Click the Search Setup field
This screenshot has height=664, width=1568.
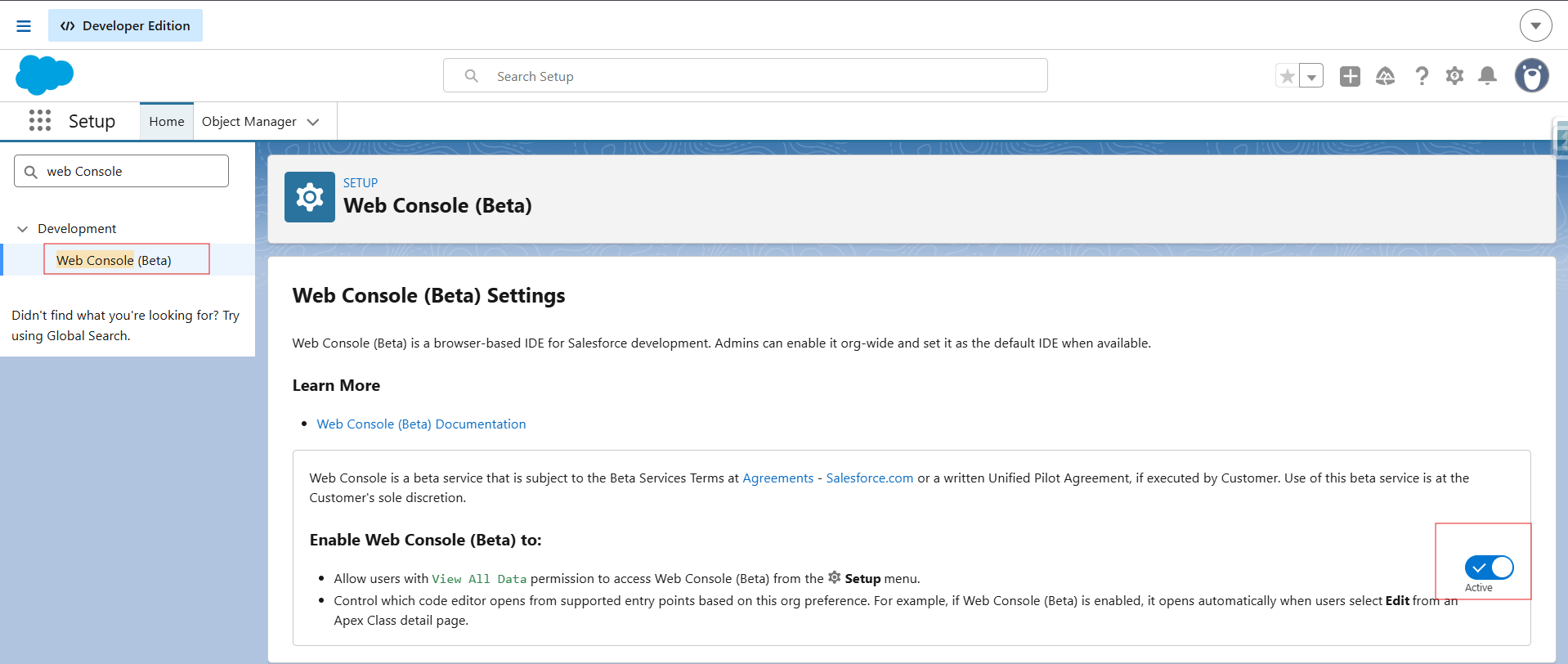745,75
